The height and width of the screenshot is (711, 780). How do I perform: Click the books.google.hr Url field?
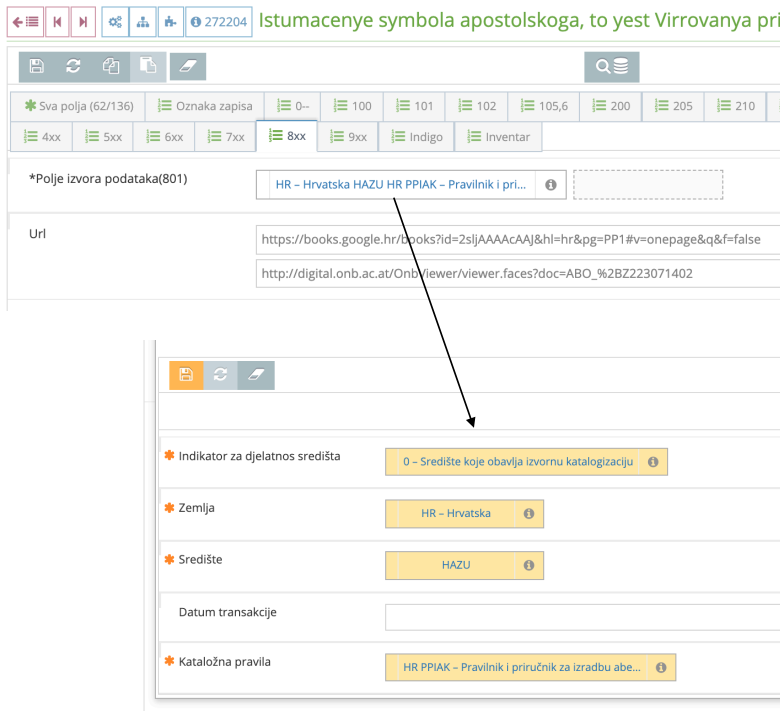click(518, 240)
